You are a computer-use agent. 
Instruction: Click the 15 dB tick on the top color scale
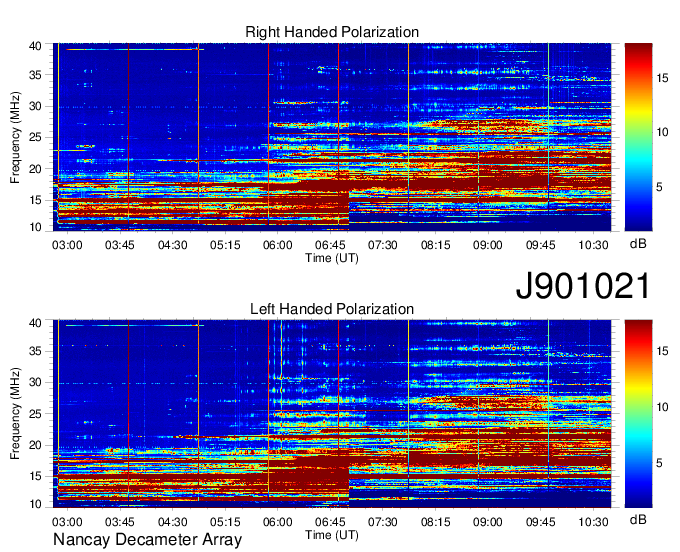(662, 78)
